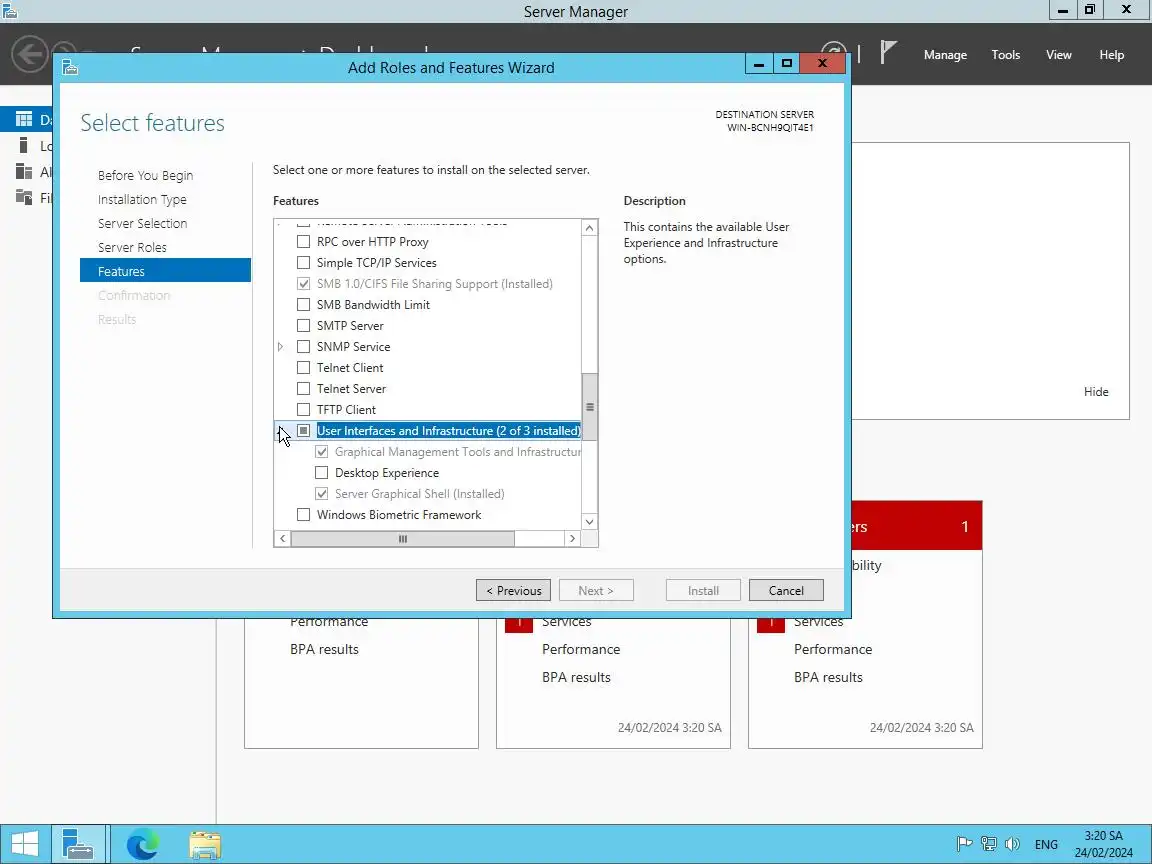Open the Tools menu
Screen dimensions: 1152x864
[x=1005, y=55]
